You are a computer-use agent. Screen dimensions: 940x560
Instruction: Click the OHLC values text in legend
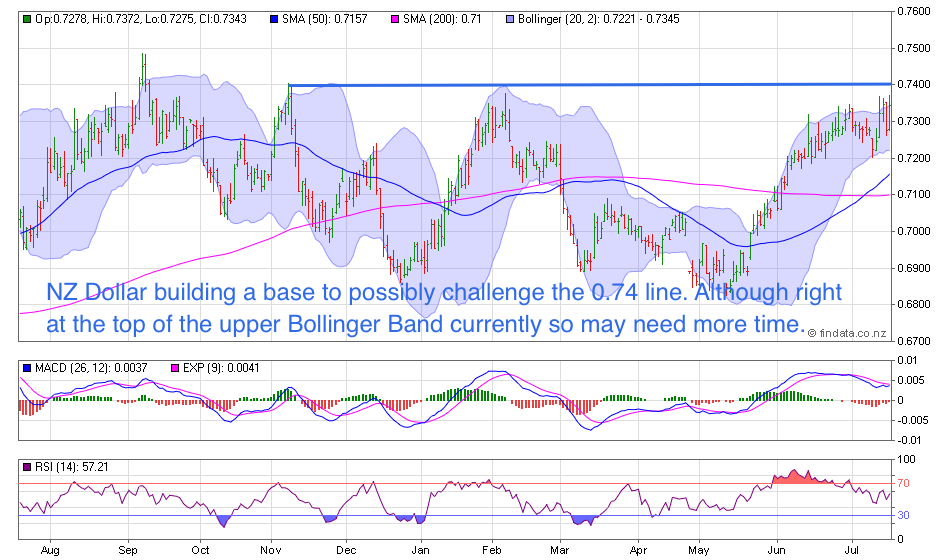(x=141, y=19)
